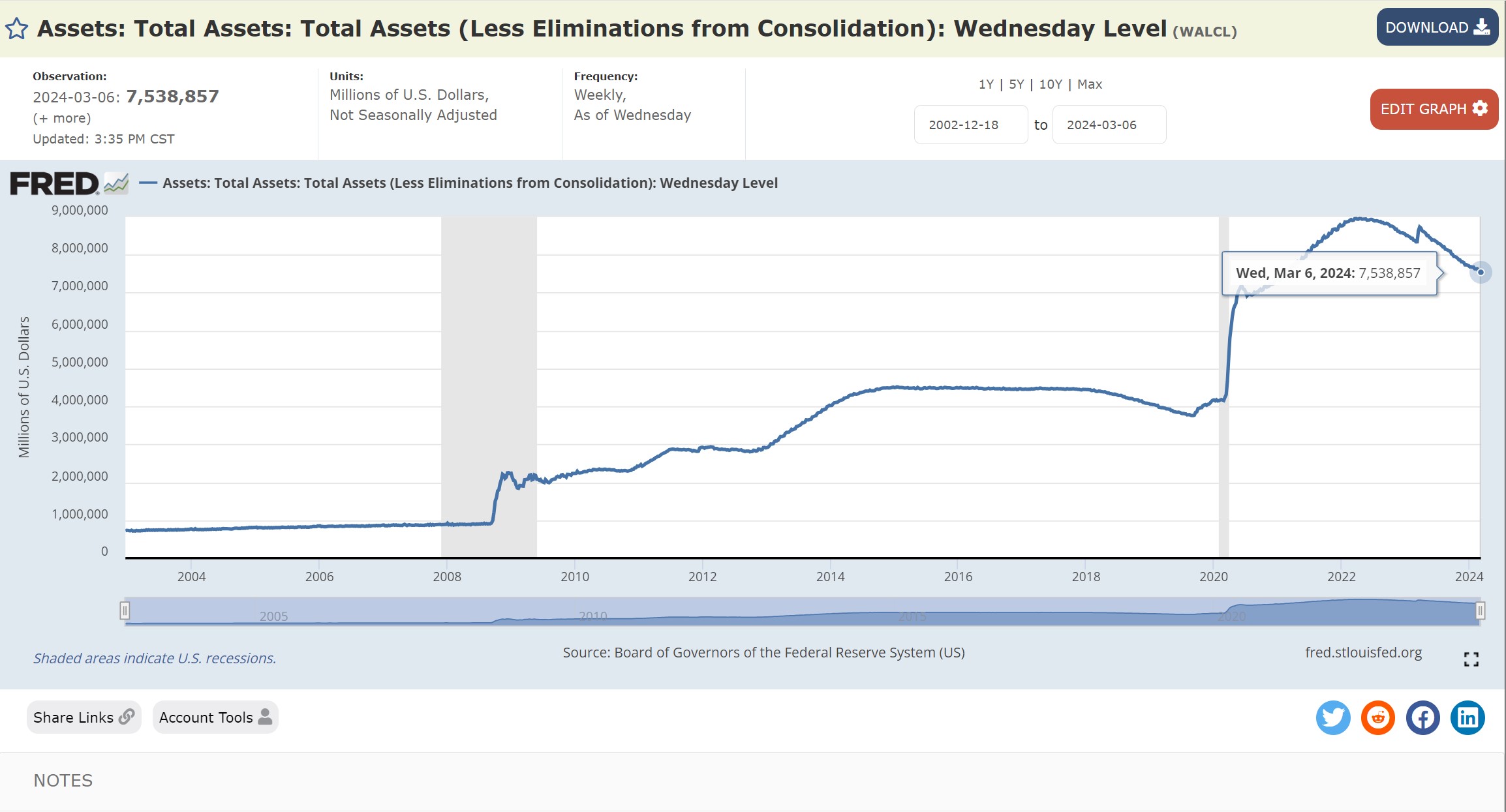The image size is (1506, 812).
Task: Click the x-axis label 2014
Action: tap(830, 577)
